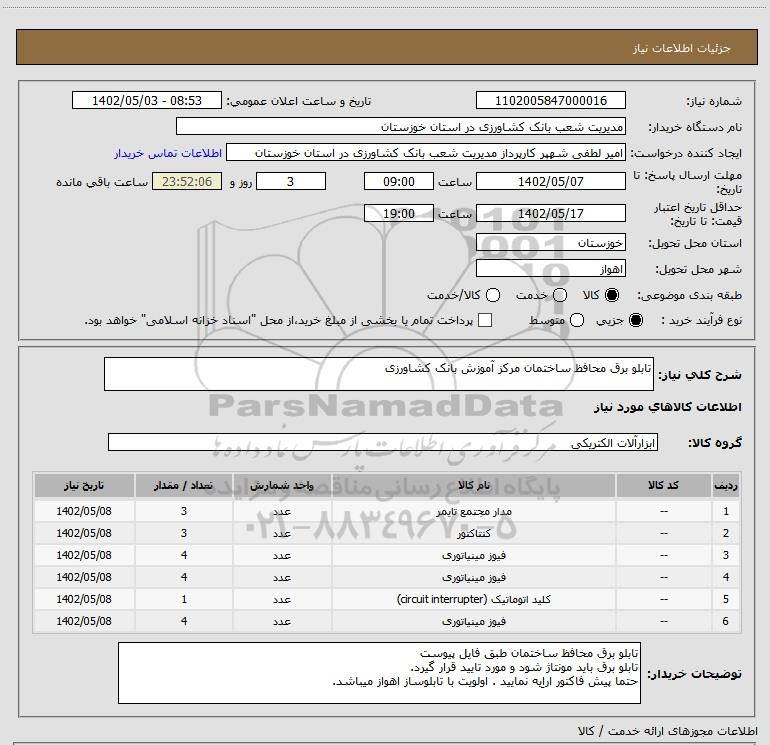770x745 pixels.
Task: Click the نام کالا column header
Action: 474,486
